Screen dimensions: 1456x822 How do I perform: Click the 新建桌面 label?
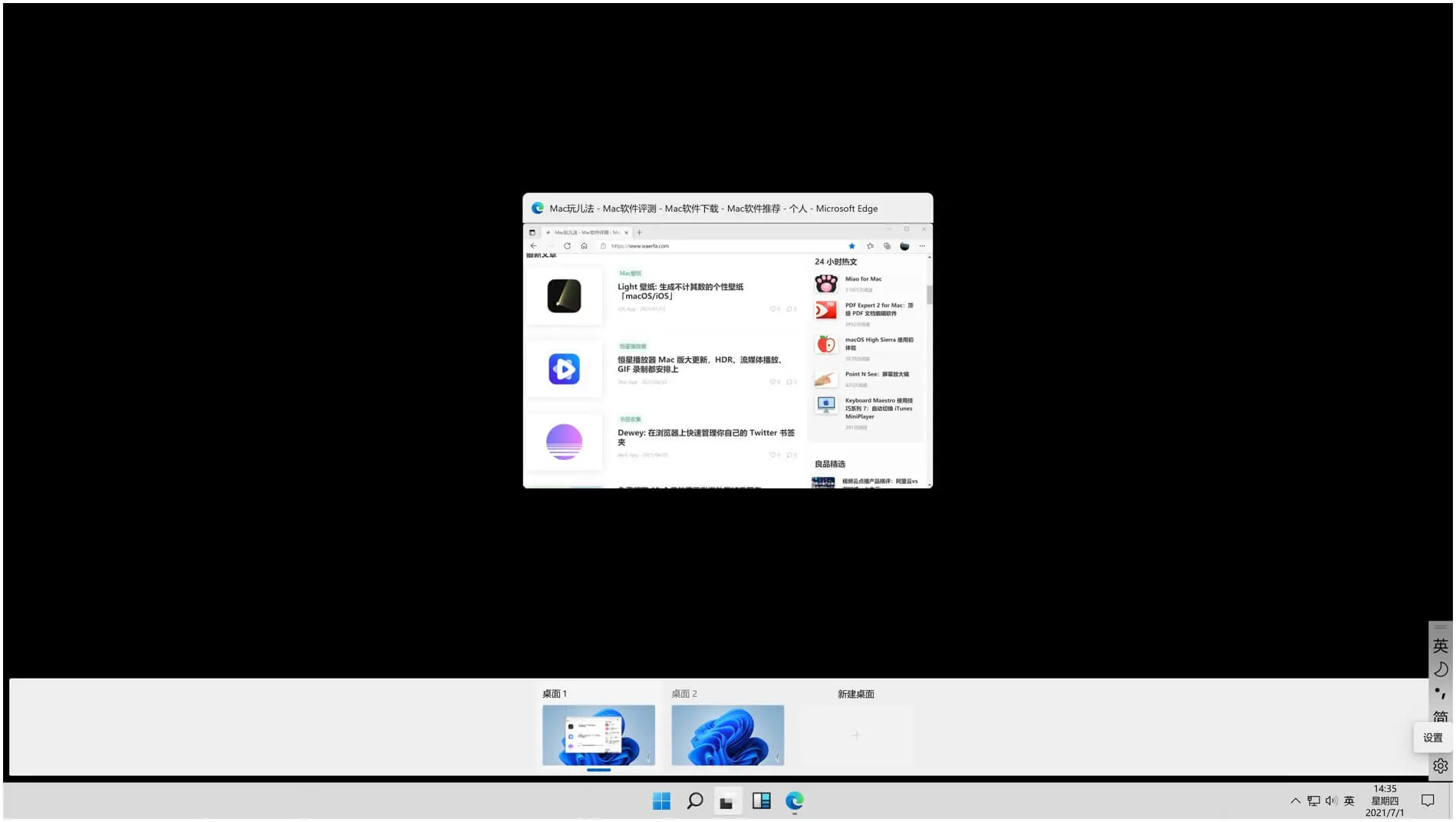click(x=855, y=694)
